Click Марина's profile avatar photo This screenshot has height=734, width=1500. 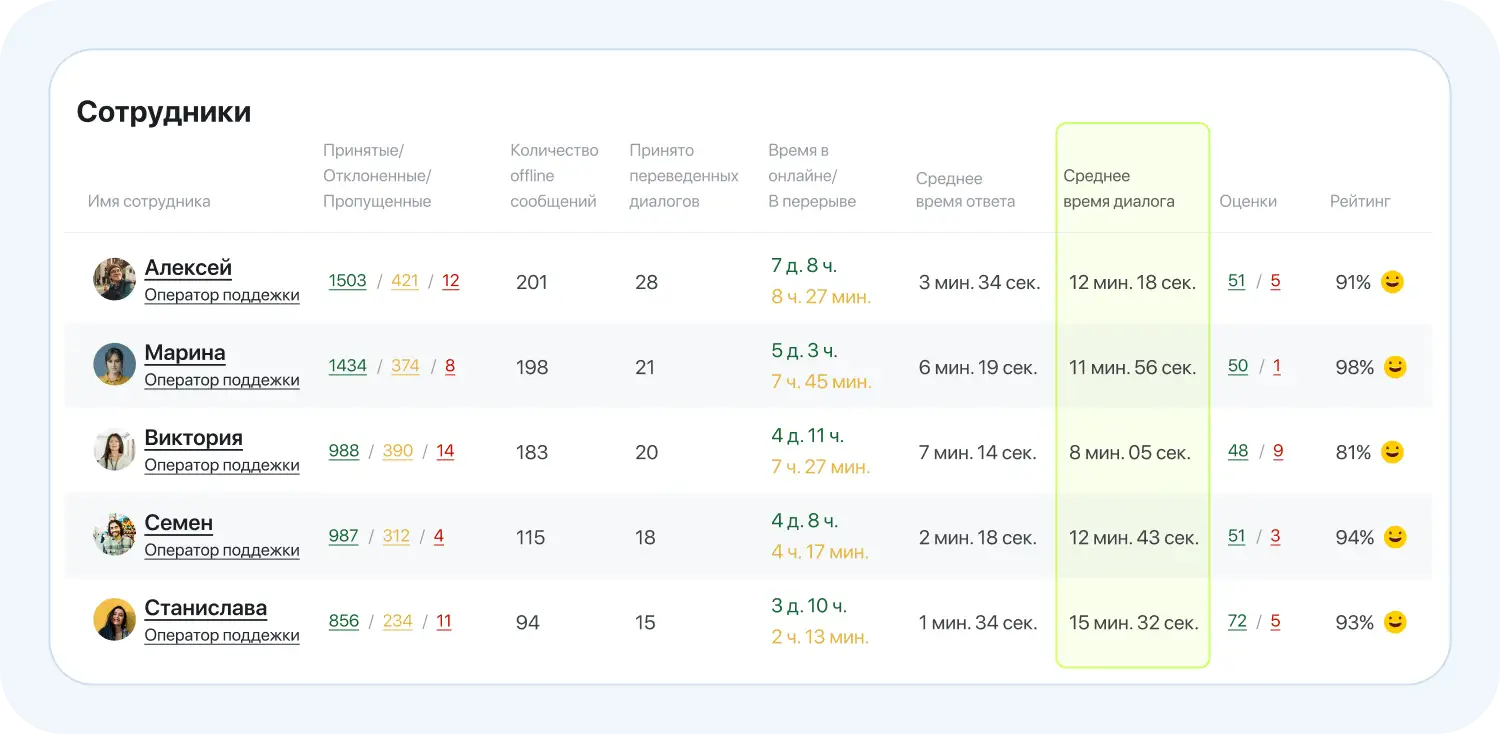point(114,365)
